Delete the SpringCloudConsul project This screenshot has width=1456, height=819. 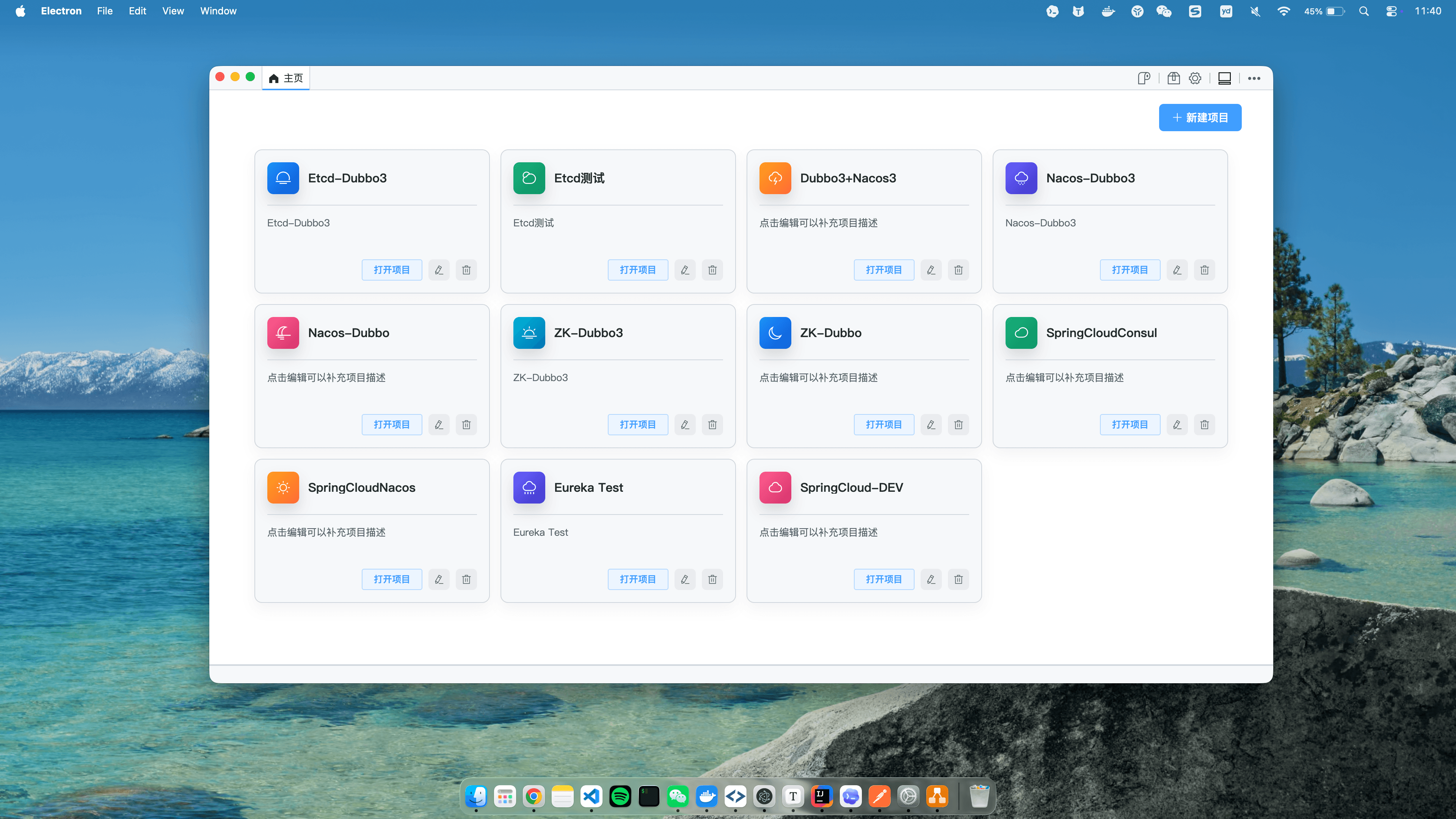click(x=1205, y=425)
